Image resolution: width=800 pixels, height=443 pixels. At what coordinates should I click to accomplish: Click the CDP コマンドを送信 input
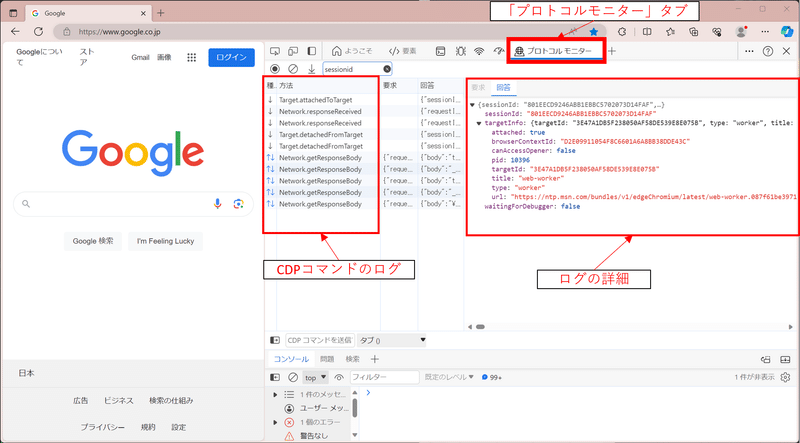[320, 340]
